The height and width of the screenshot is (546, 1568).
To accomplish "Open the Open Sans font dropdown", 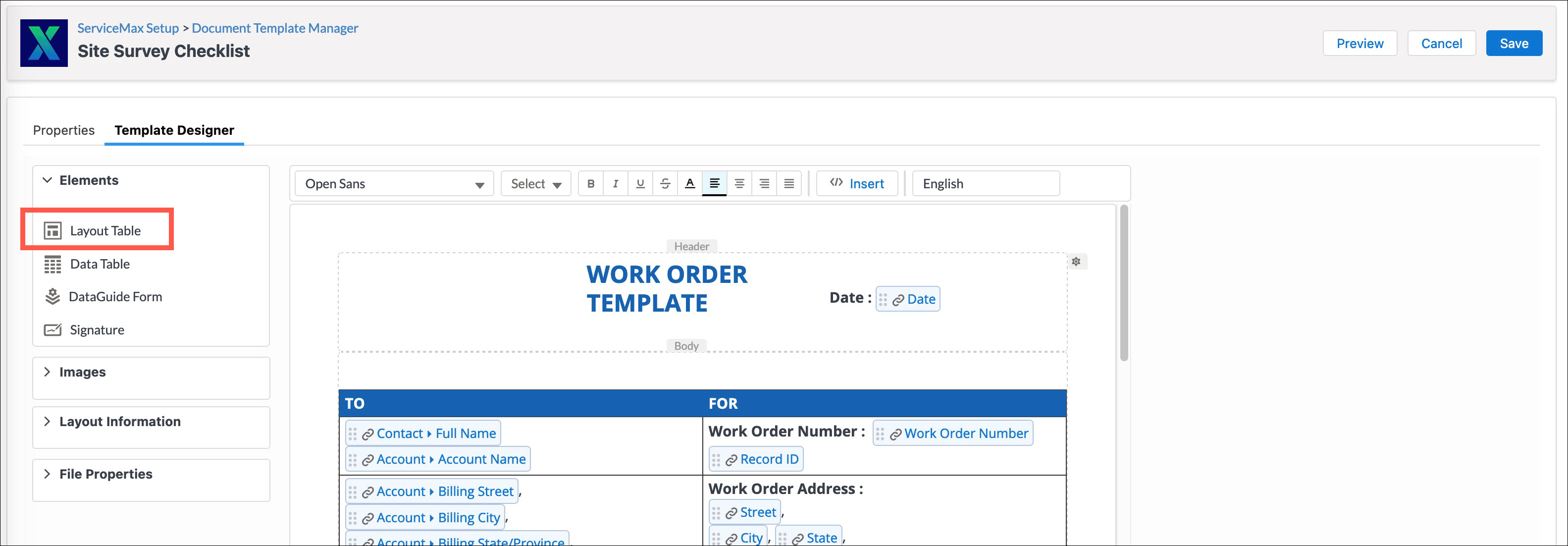I will pyautogui.click(x=394, y=184).
